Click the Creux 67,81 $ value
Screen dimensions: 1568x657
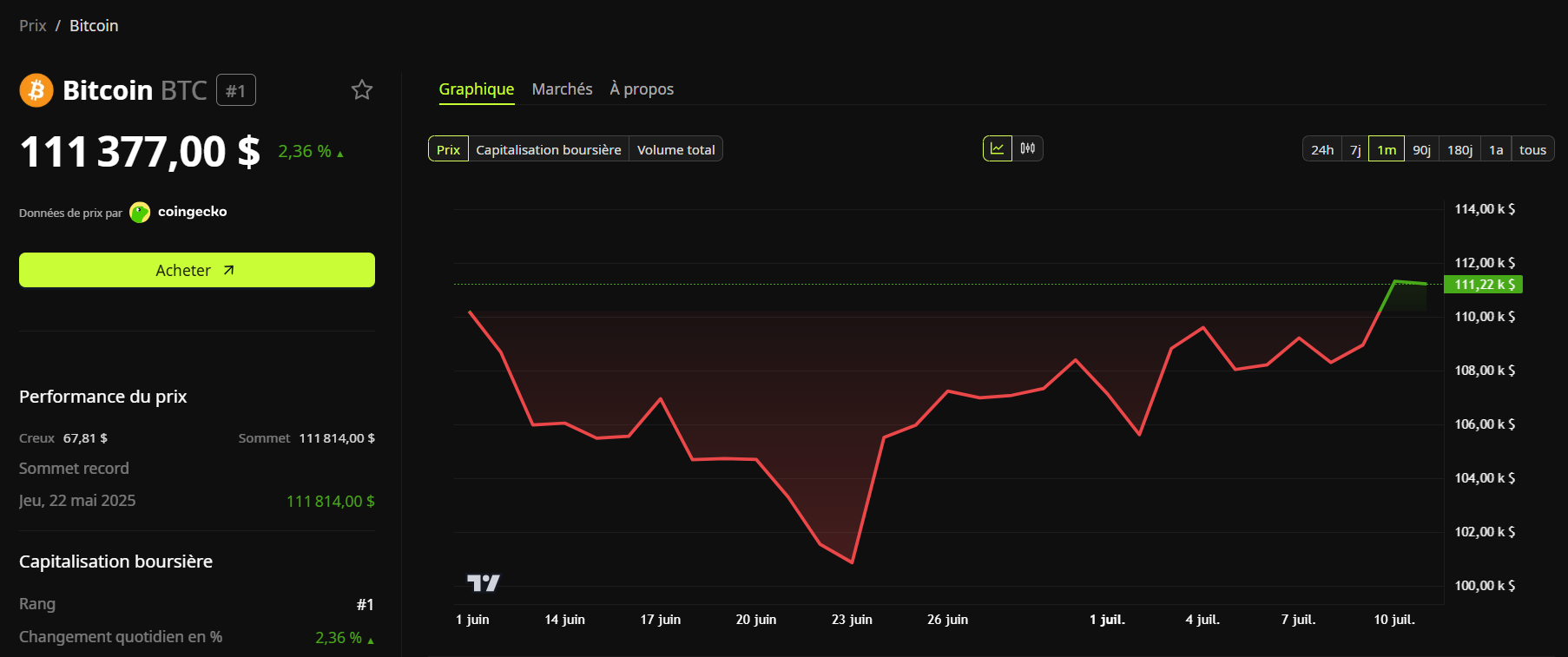(85, 438)
